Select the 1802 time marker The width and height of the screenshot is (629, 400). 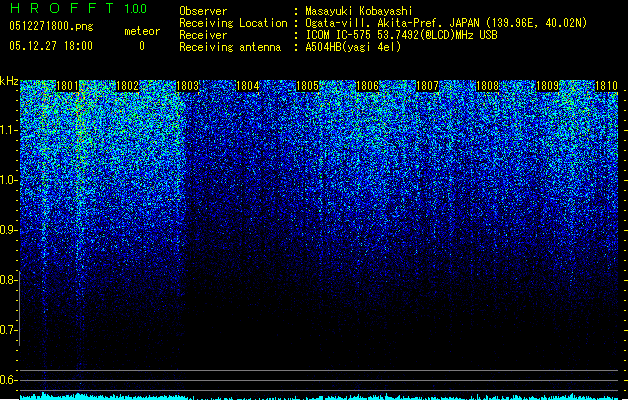tap(128, 86)
